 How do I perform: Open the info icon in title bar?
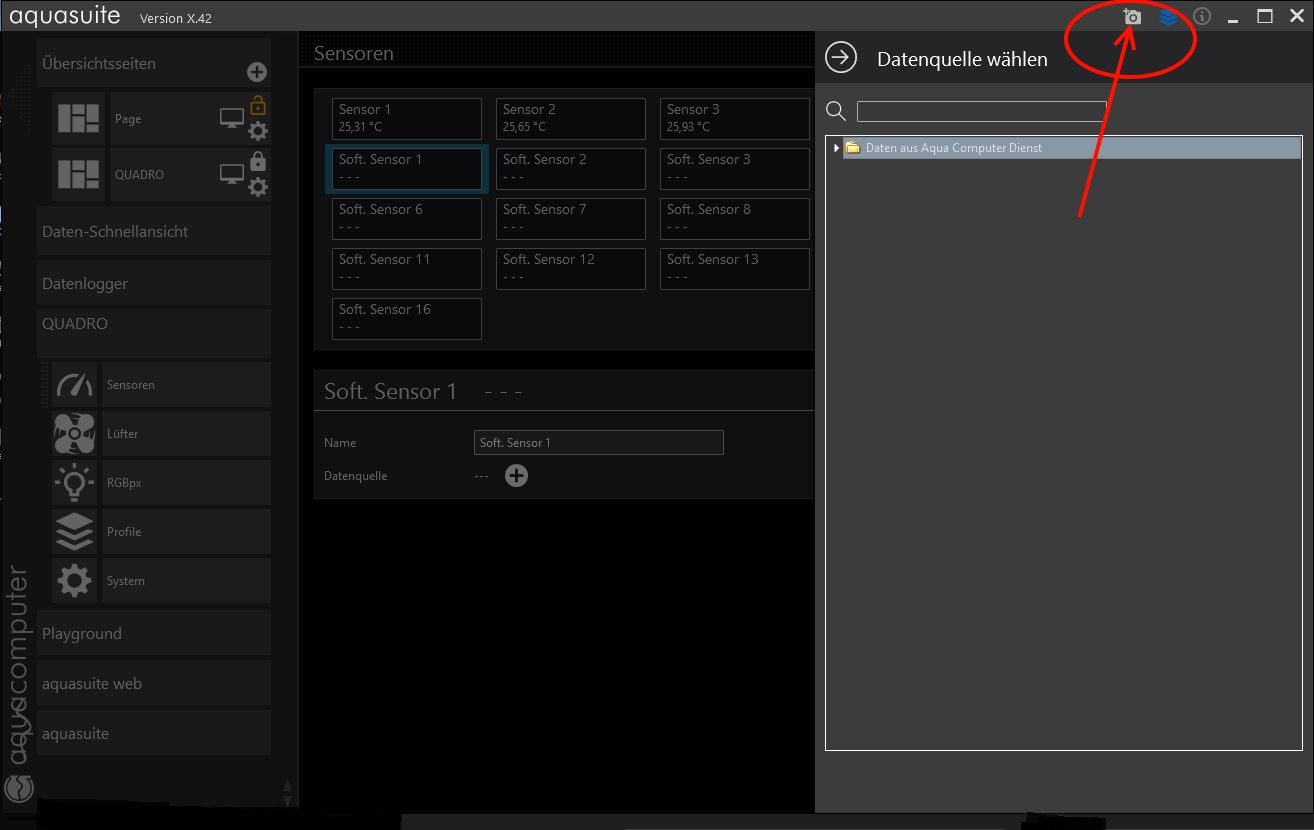[x=1202, y=17]
